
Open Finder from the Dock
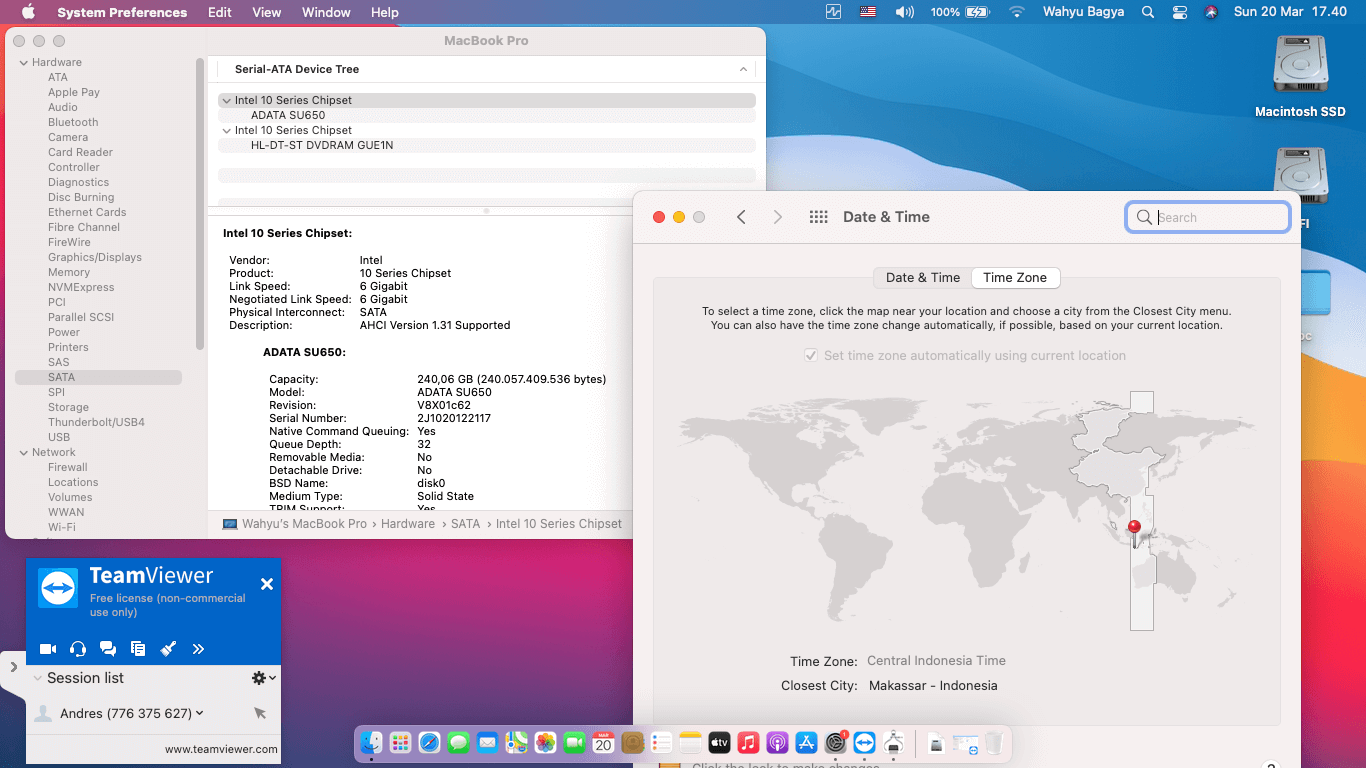point(372,743)
